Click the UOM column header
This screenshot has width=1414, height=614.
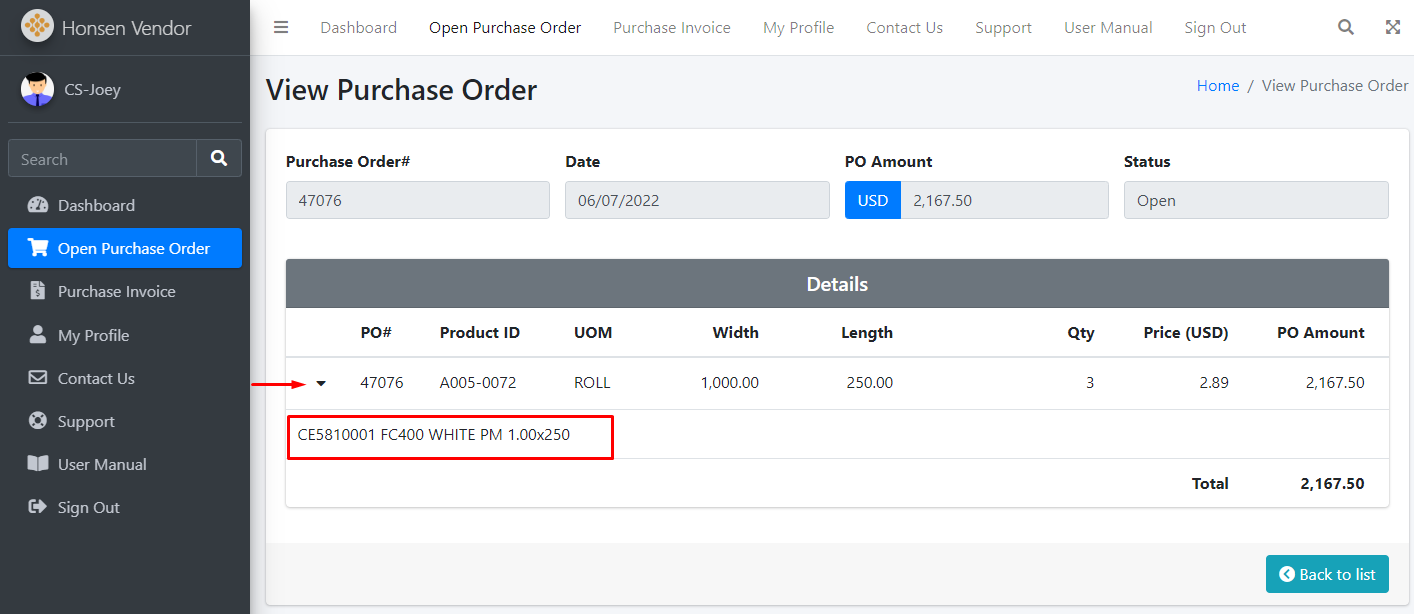(x=593, y=333)
